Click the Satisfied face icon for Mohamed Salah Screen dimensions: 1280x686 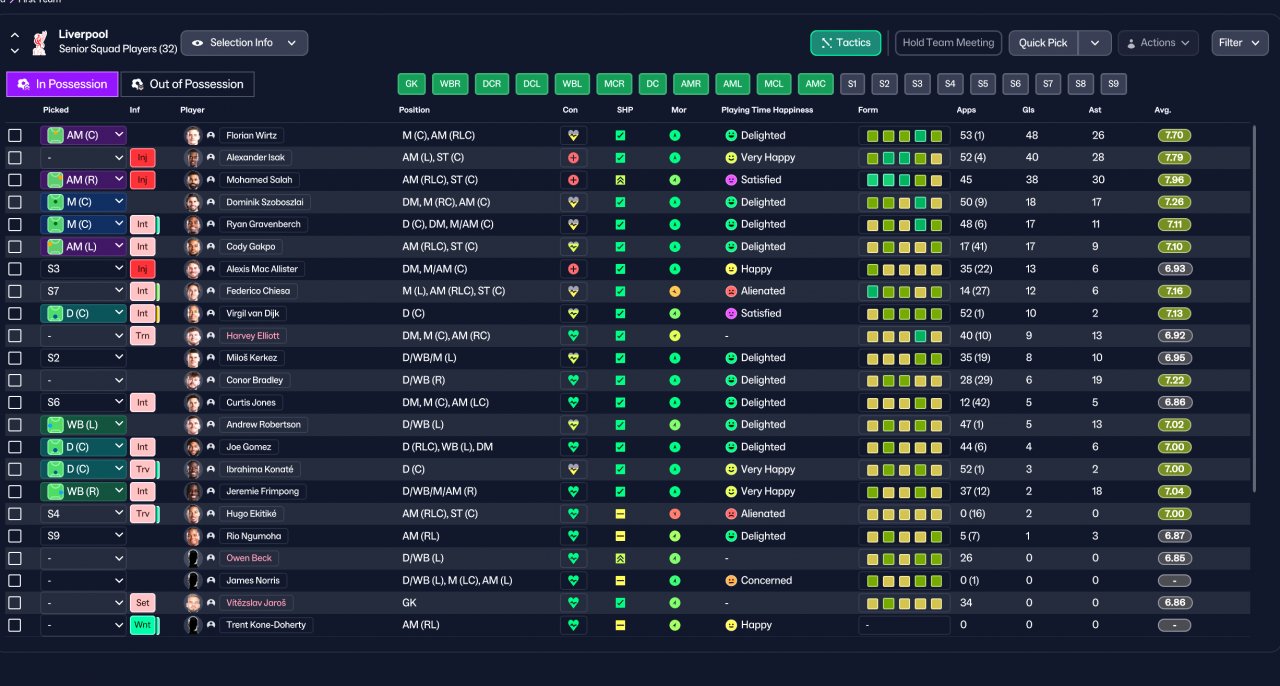731,180
